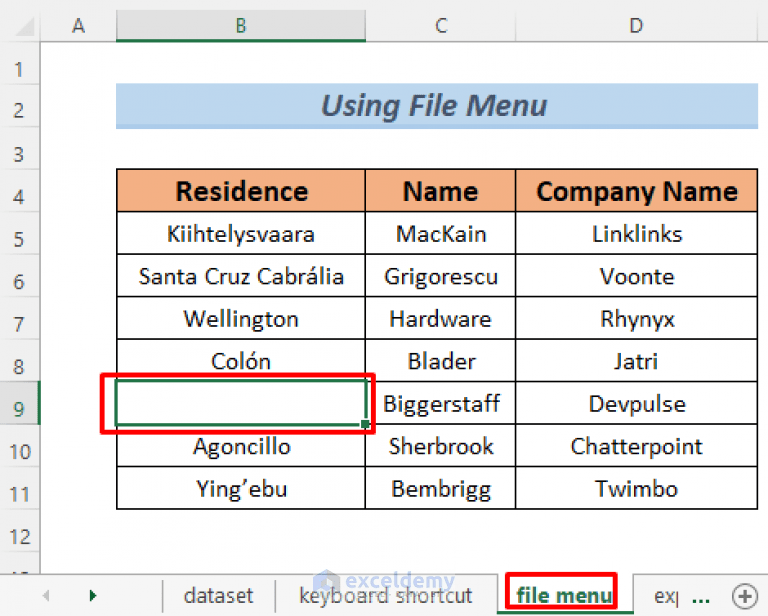This screenshot has width=768, height=616.
Task: Click the Using File Menu title cell
Action: [x=436, y=106]
